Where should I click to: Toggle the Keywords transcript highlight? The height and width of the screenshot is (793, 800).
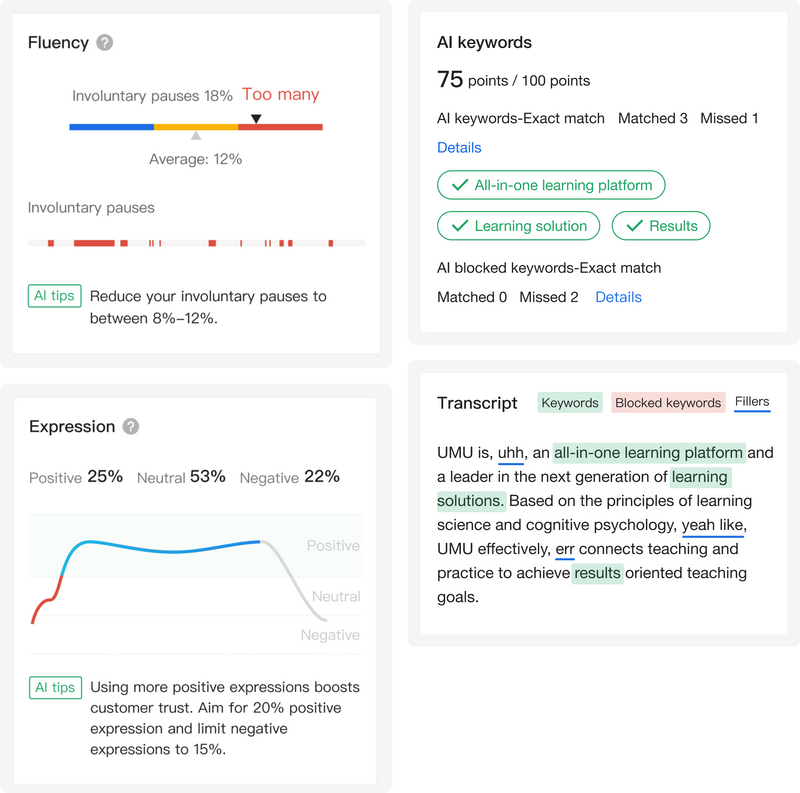[x=570, y=403]
